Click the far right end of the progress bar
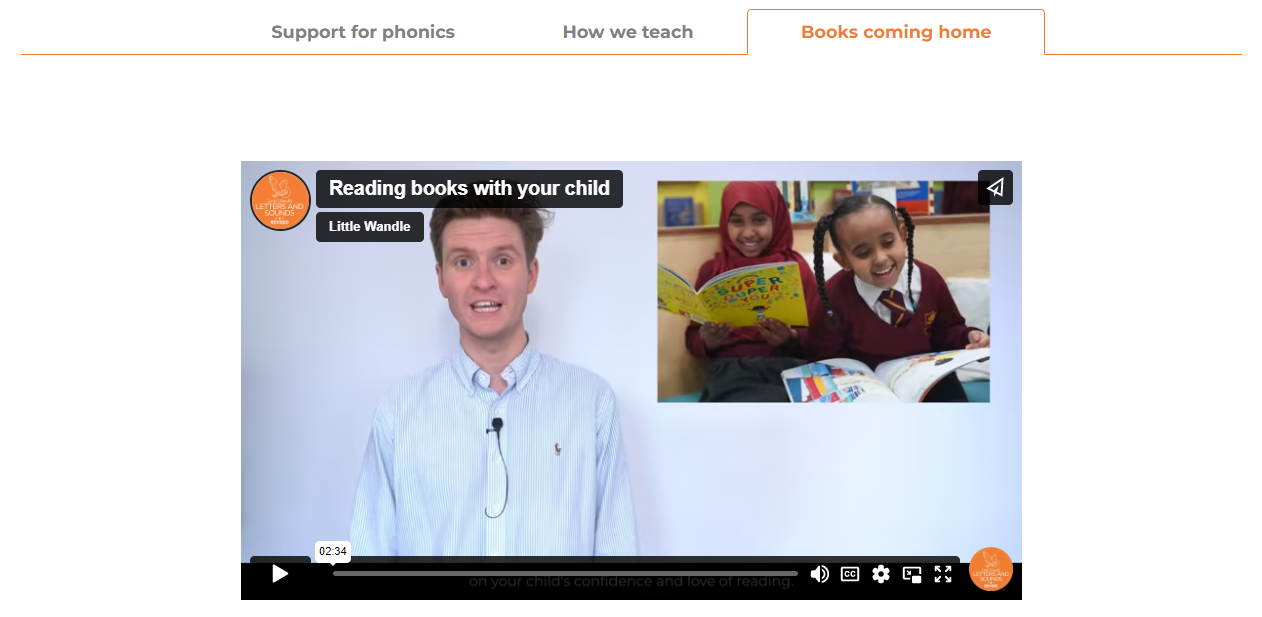Screen dimensions: 1262x617 [x=795, y=574]
